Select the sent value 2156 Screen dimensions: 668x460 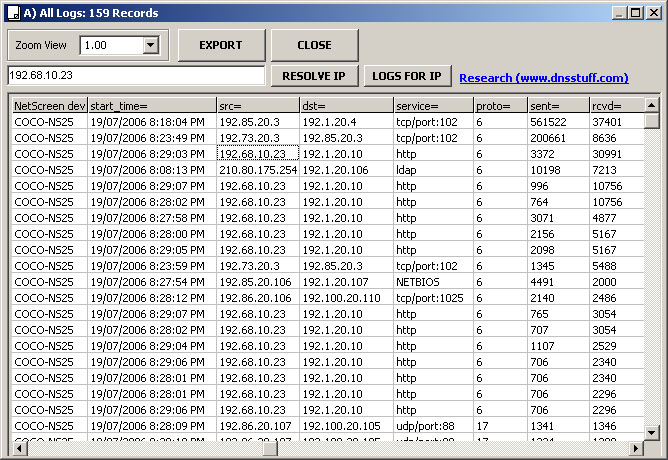[x=559, y=234]
